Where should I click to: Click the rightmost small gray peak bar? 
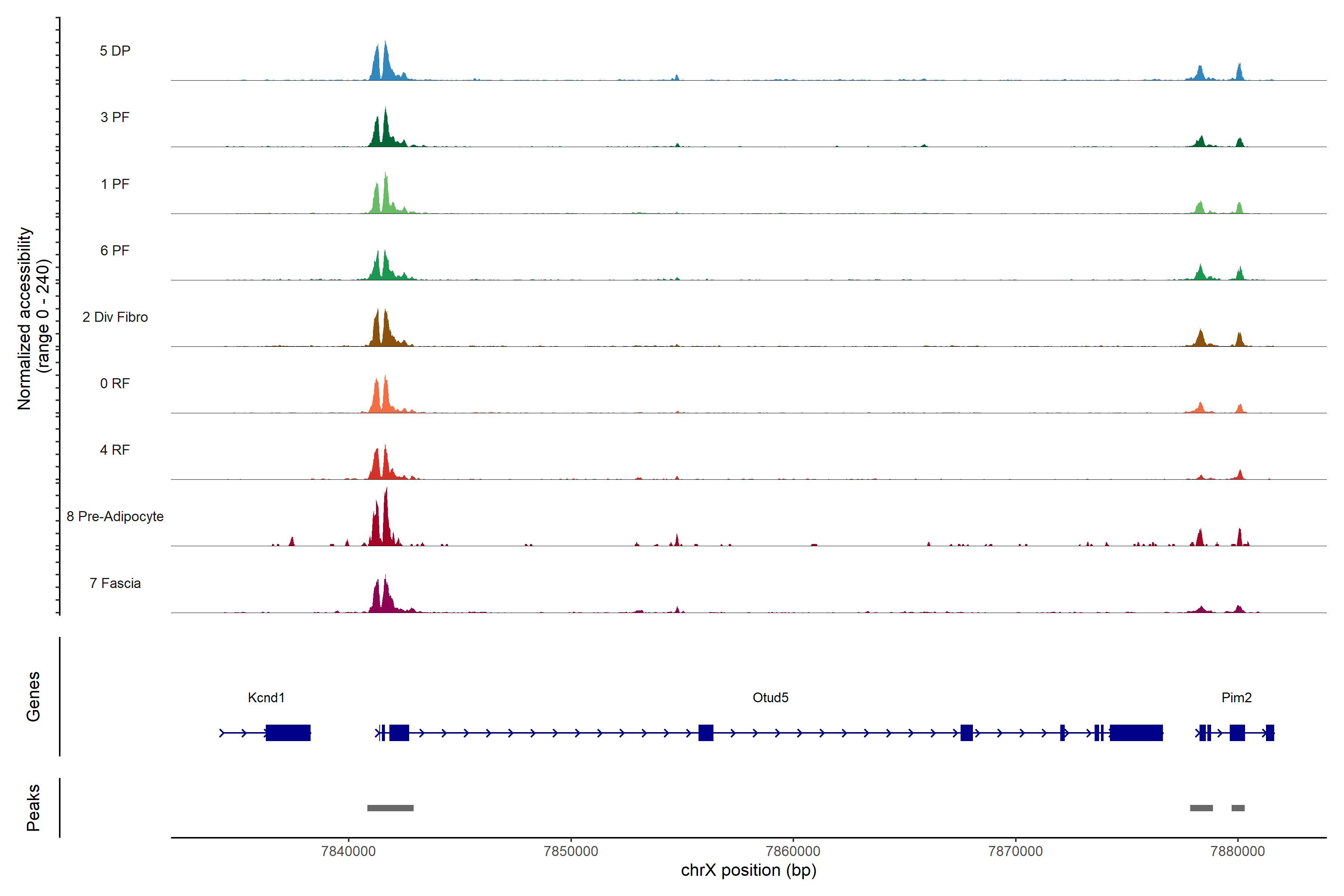(1238, 808)
